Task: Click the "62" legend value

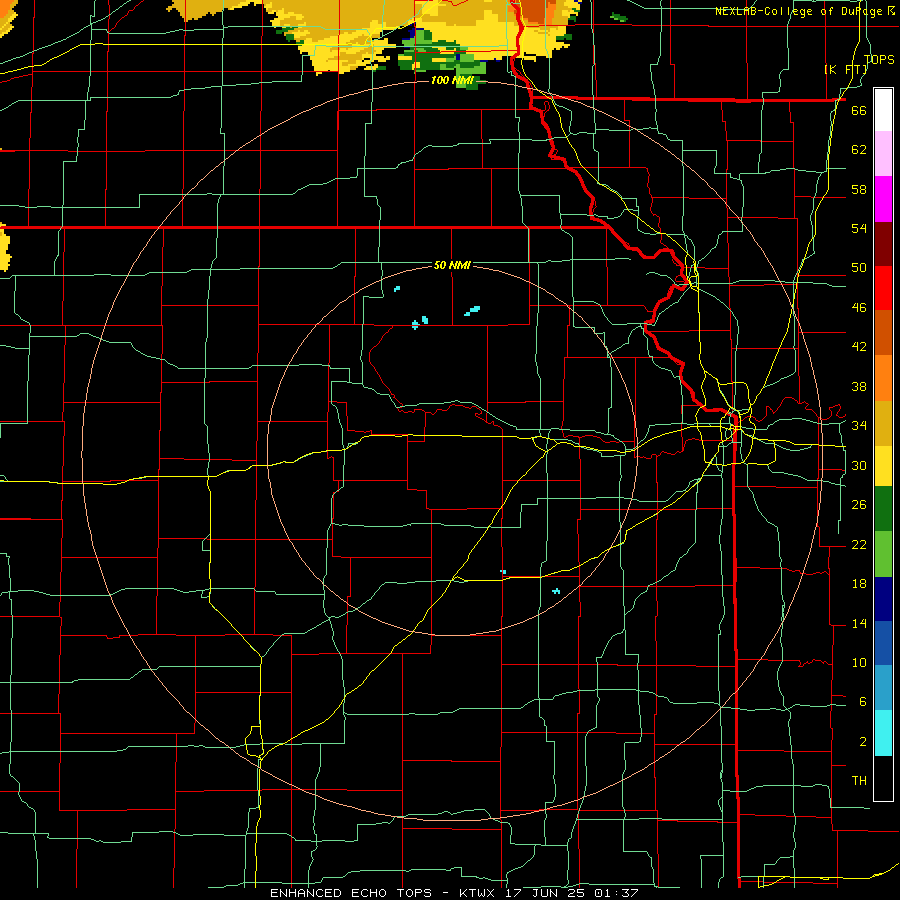Action: (859, 149)
